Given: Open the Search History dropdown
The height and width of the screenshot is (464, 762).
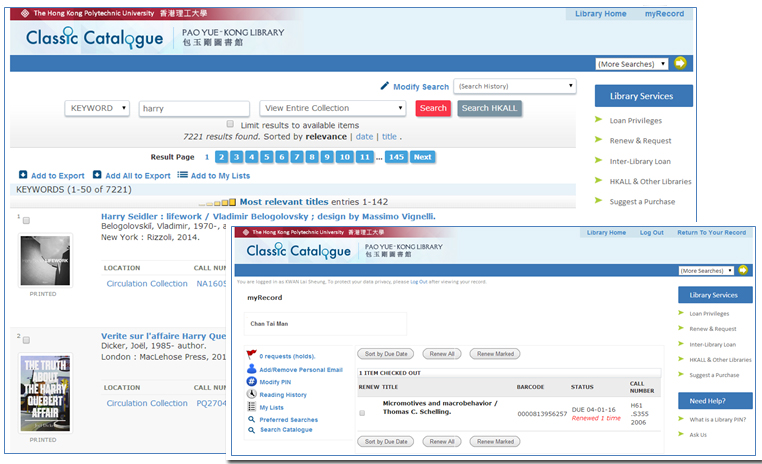Looking at the screenshot, I should pos(515,86).
